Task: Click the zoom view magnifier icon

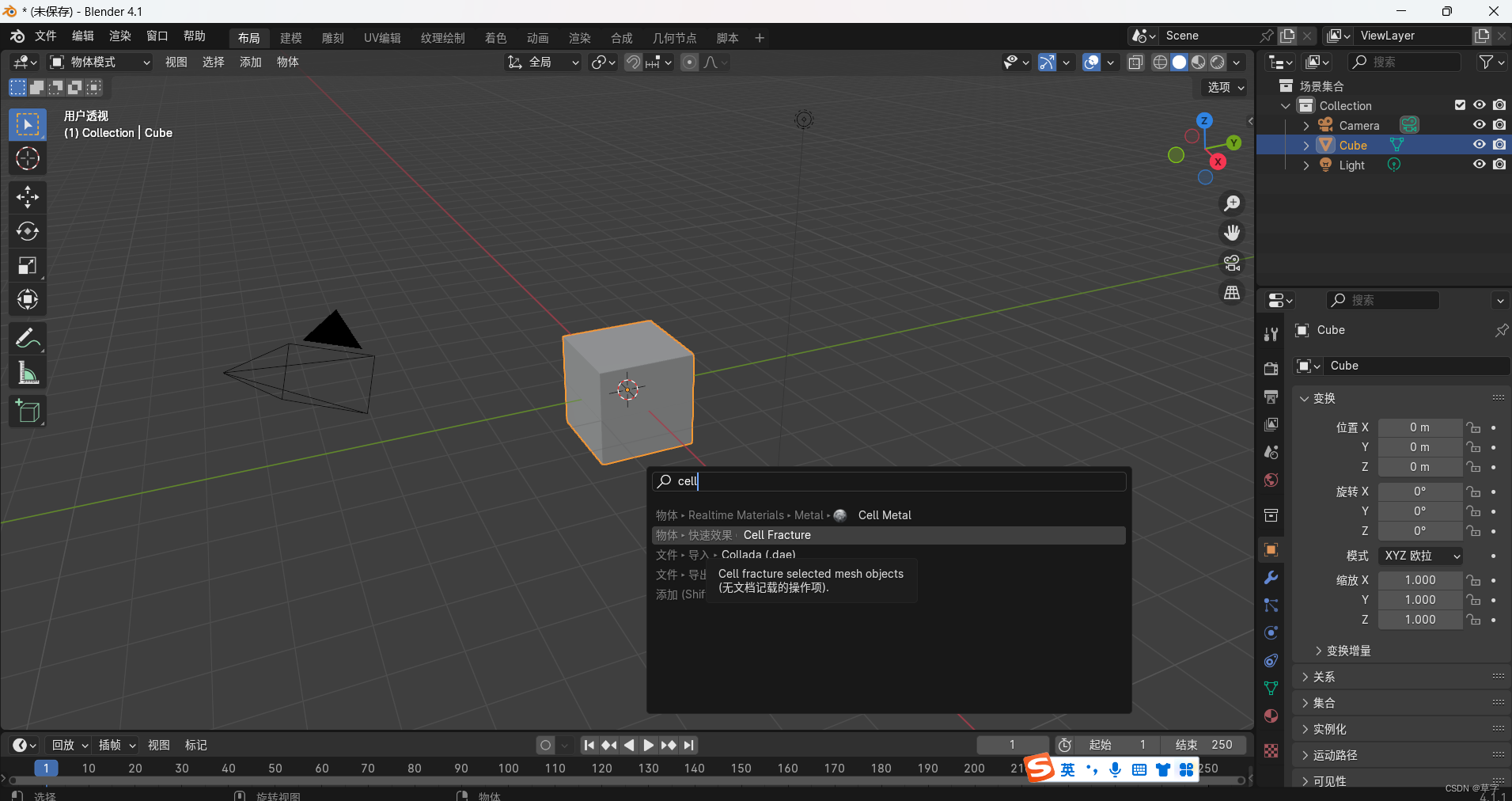Action: click(x=1232, y=203)
